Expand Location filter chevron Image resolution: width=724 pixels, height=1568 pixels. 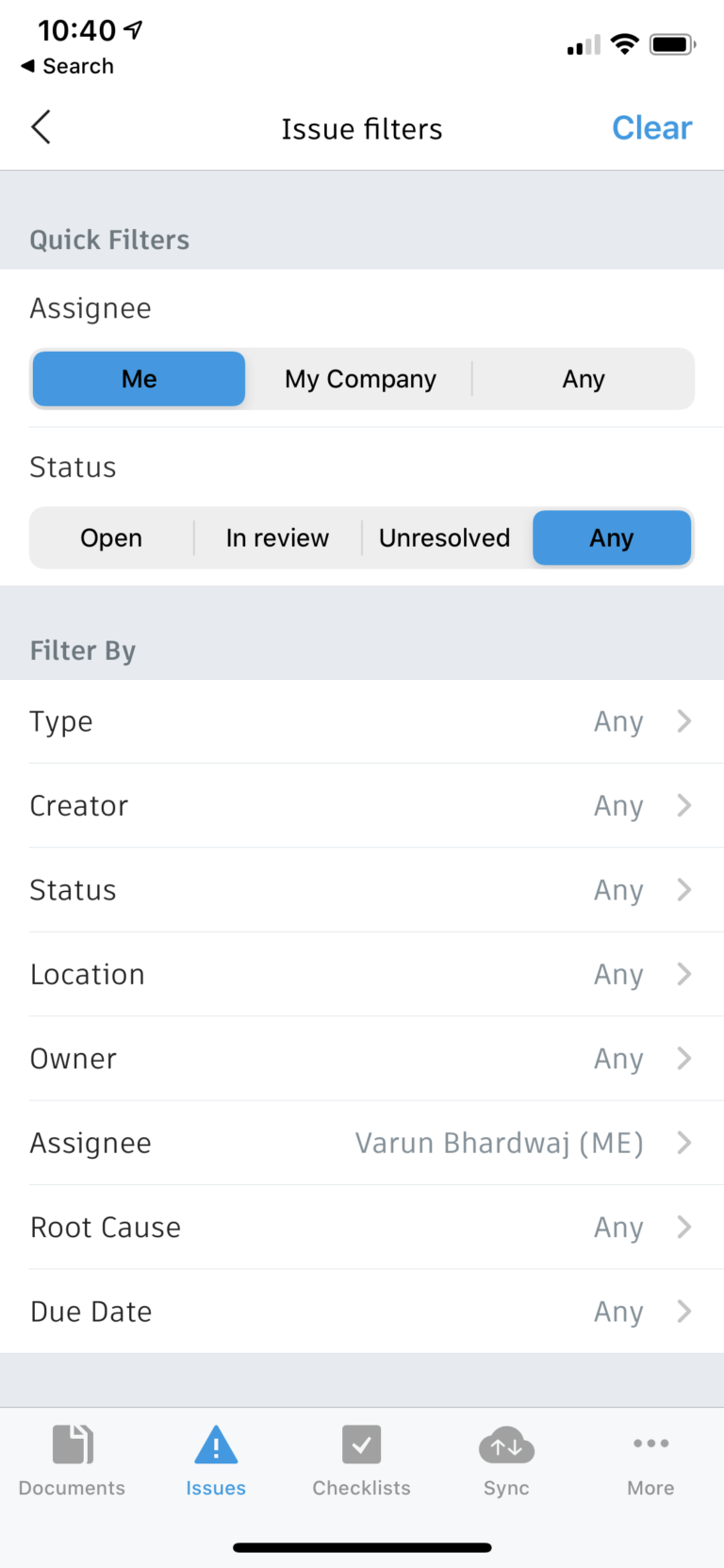(684, 974)
